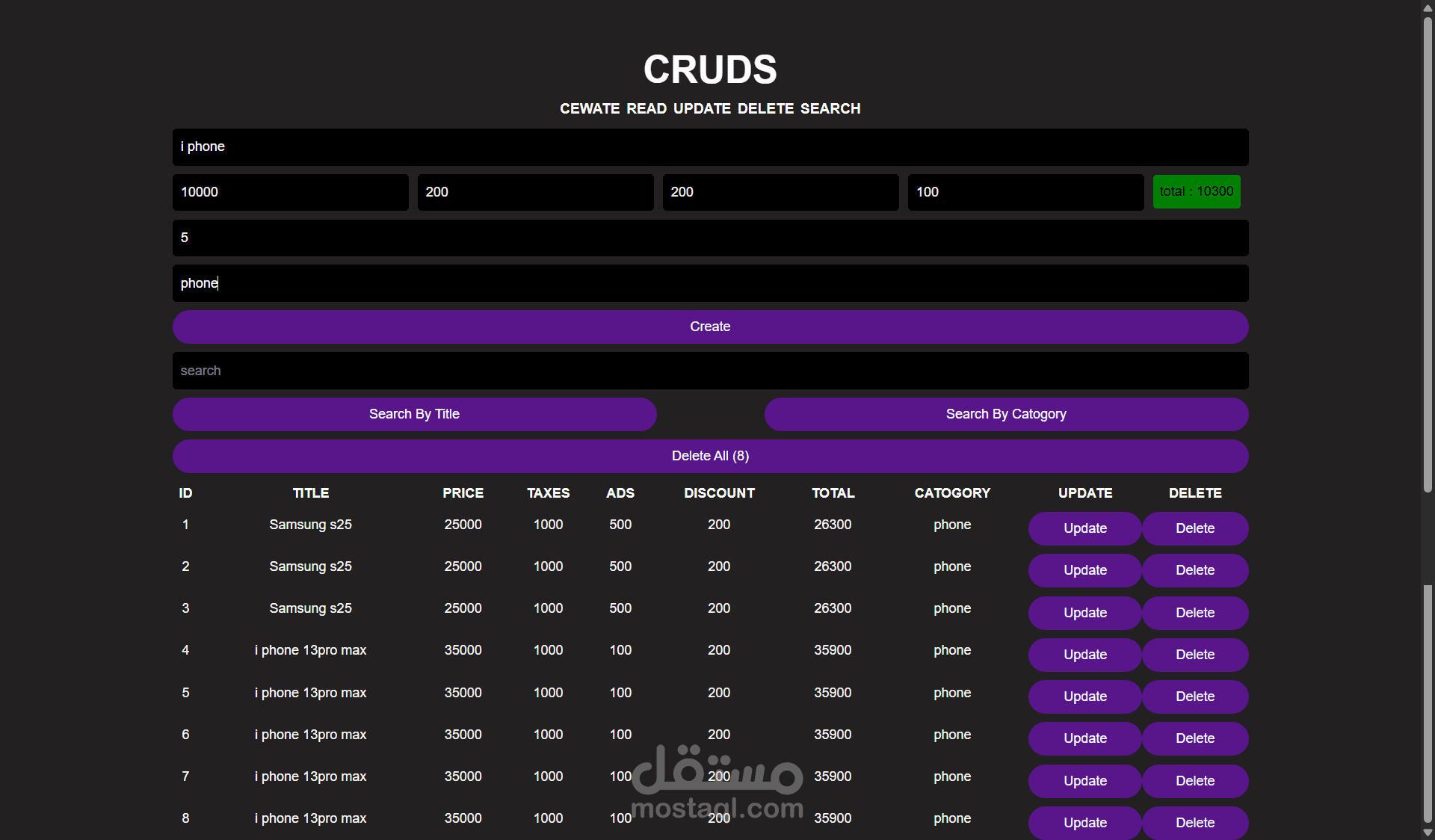Click the Create button
The width and height of the screenshot is (1435, 840).
coord(710,327)
